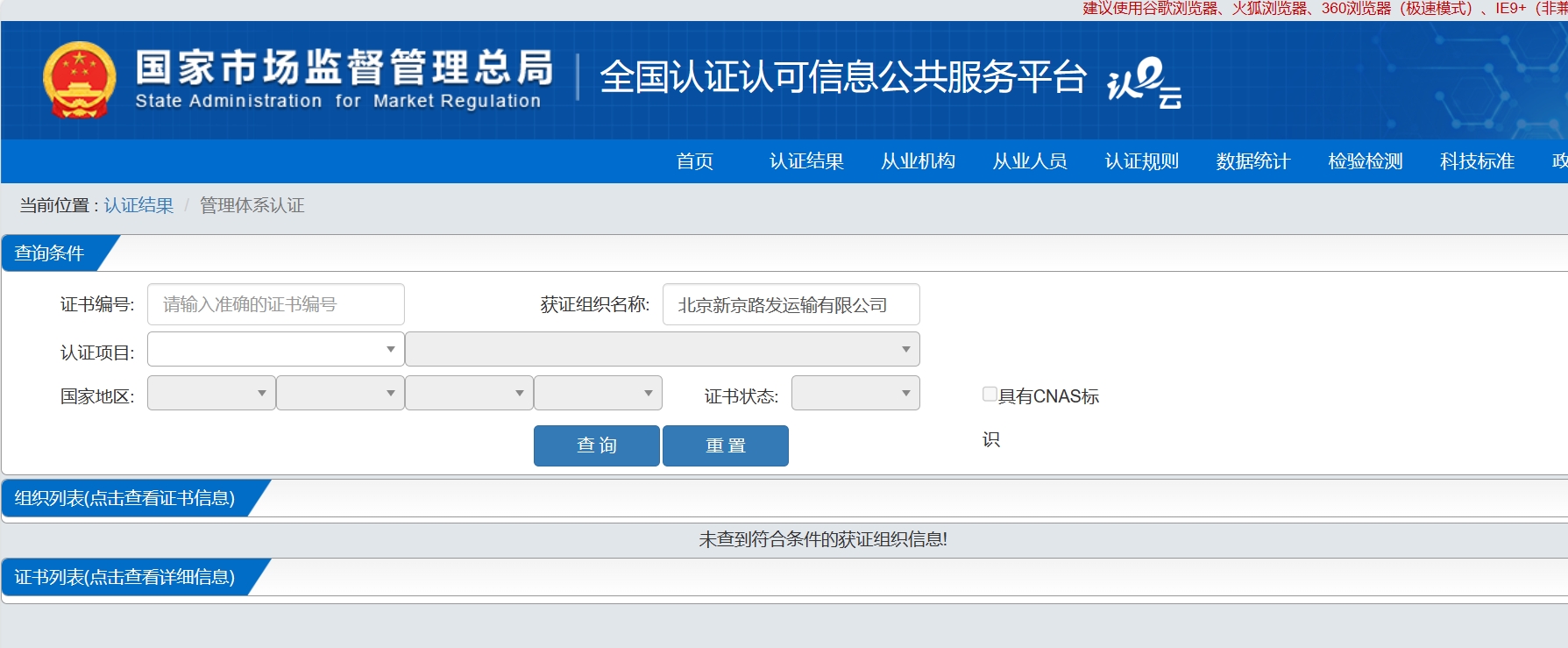
Task: Focus the 证书编号 input field
Action: (276, 304)
